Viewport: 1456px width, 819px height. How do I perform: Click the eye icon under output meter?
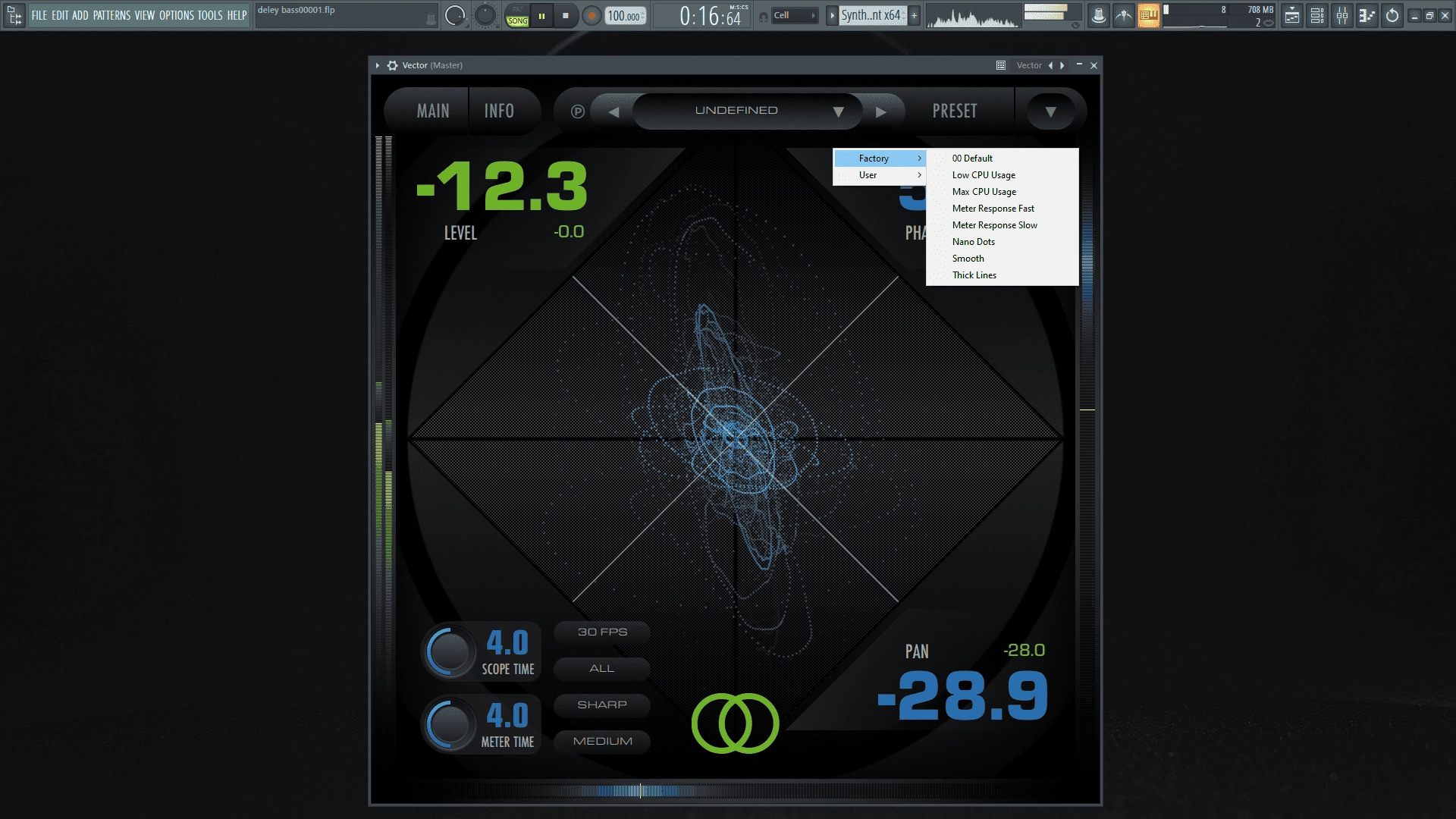coord(1075,25)
